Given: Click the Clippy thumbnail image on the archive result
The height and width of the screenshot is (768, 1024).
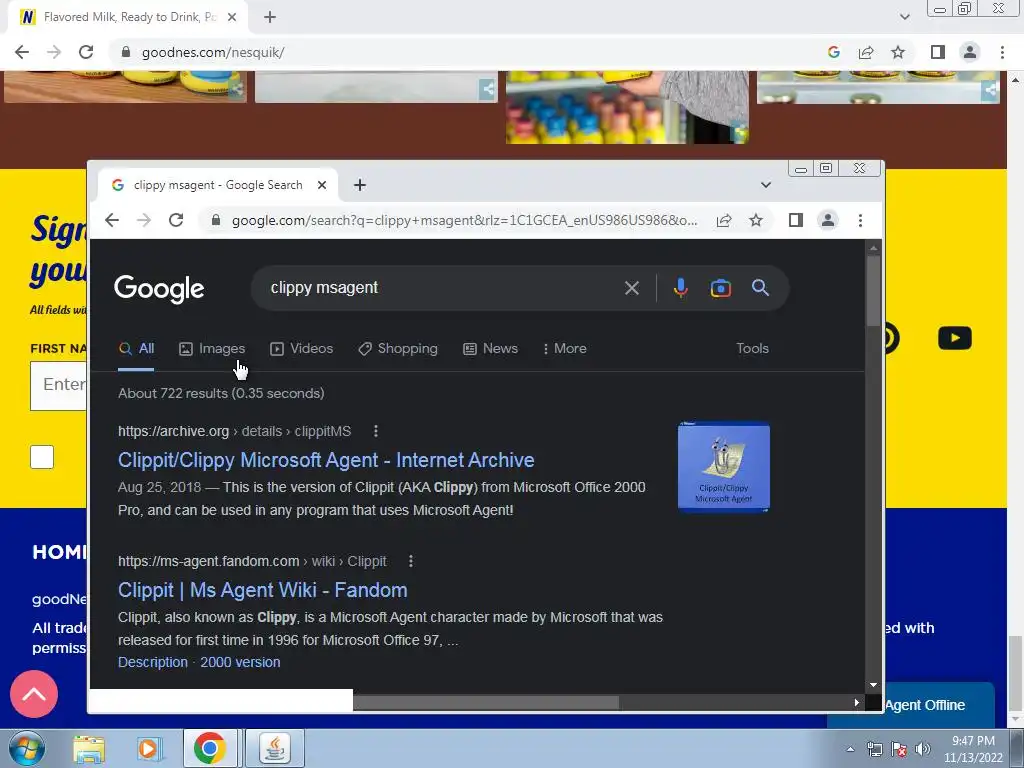Looking at the screenshot, I should pyautogui.click(x=724, y=467).
